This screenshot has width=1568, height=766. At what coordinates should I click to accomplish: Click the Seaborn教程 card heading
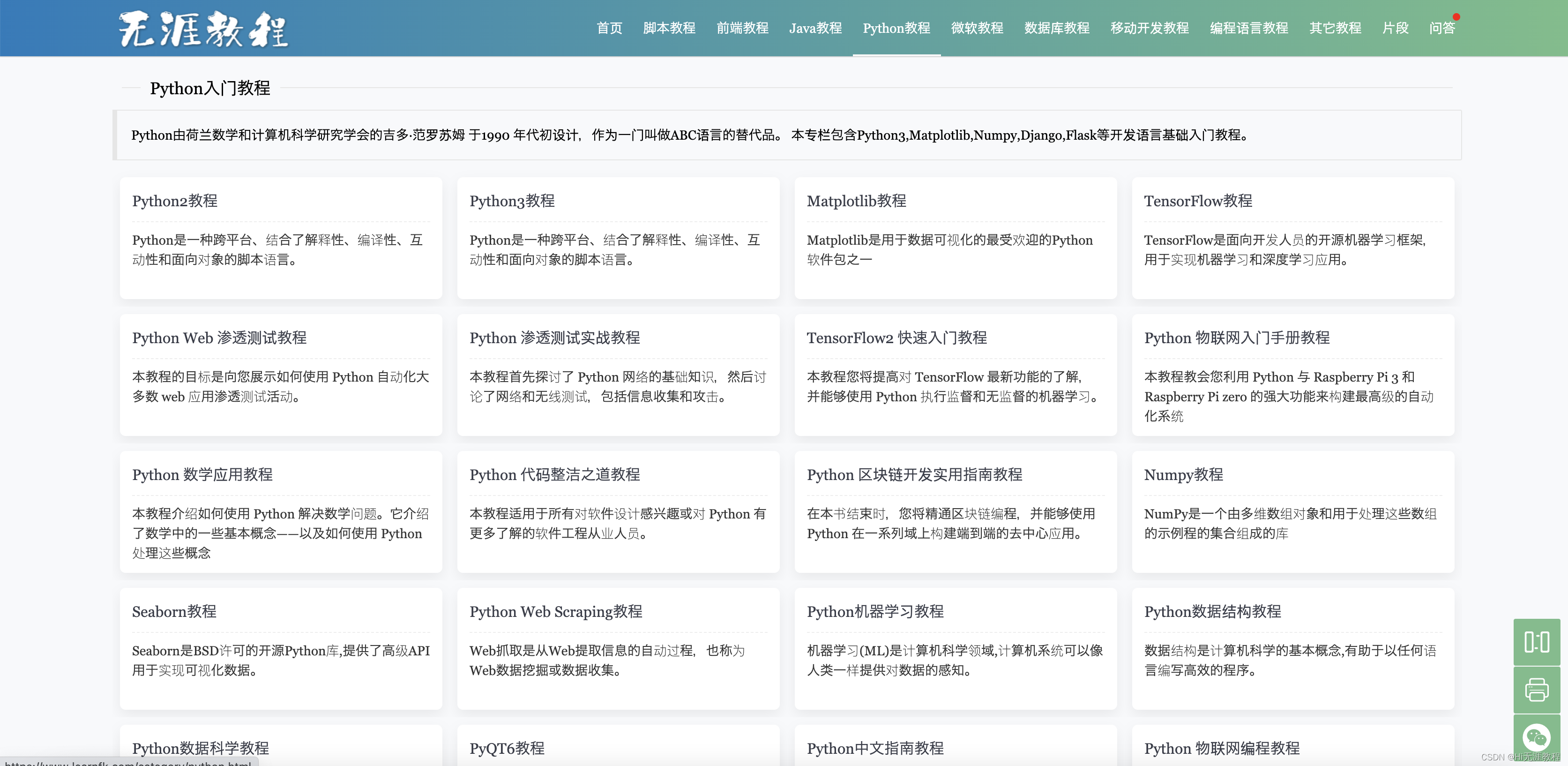click(174, 611)
